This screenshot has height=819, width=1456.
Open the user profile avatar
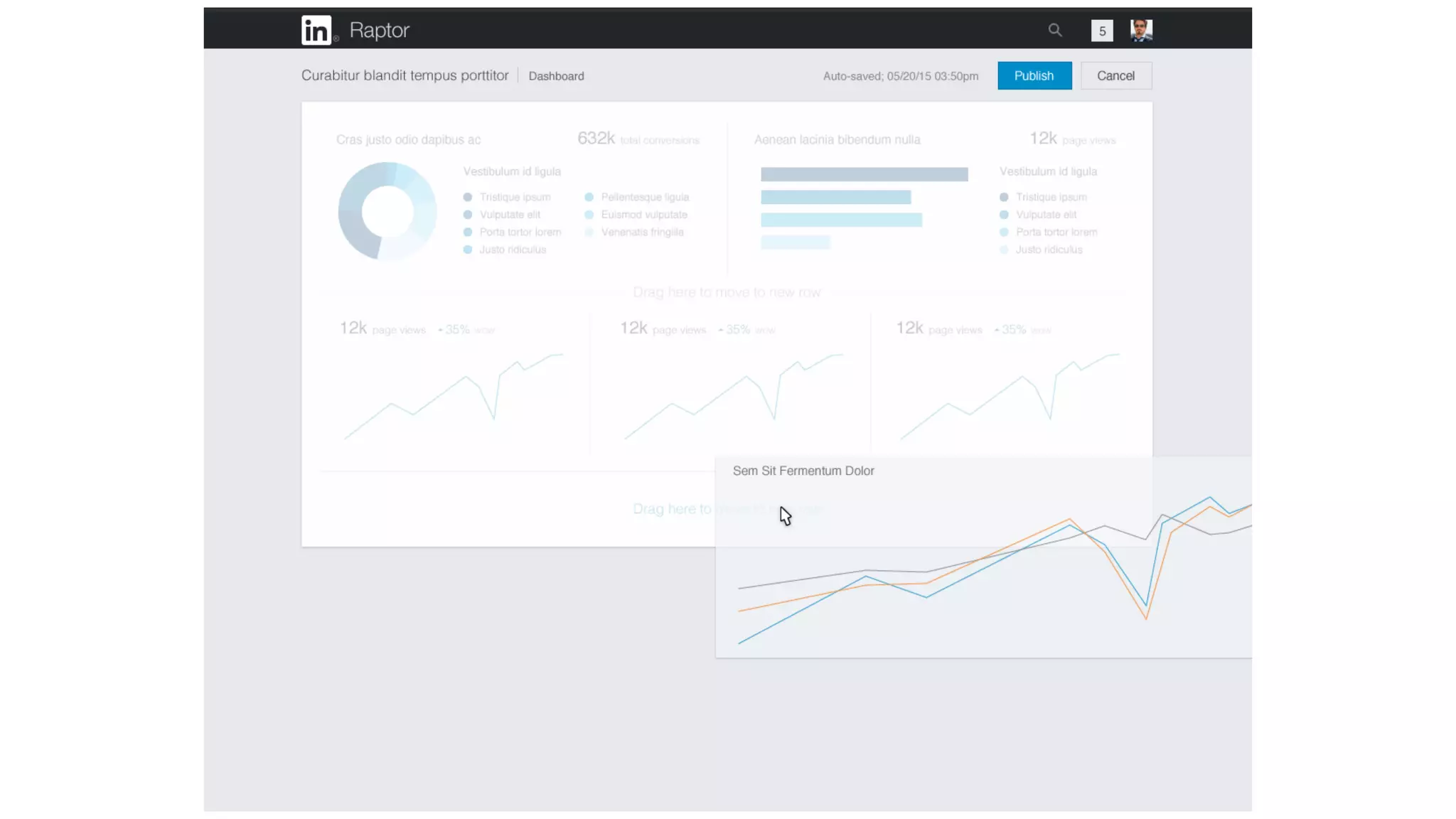tap(1141, 31)
